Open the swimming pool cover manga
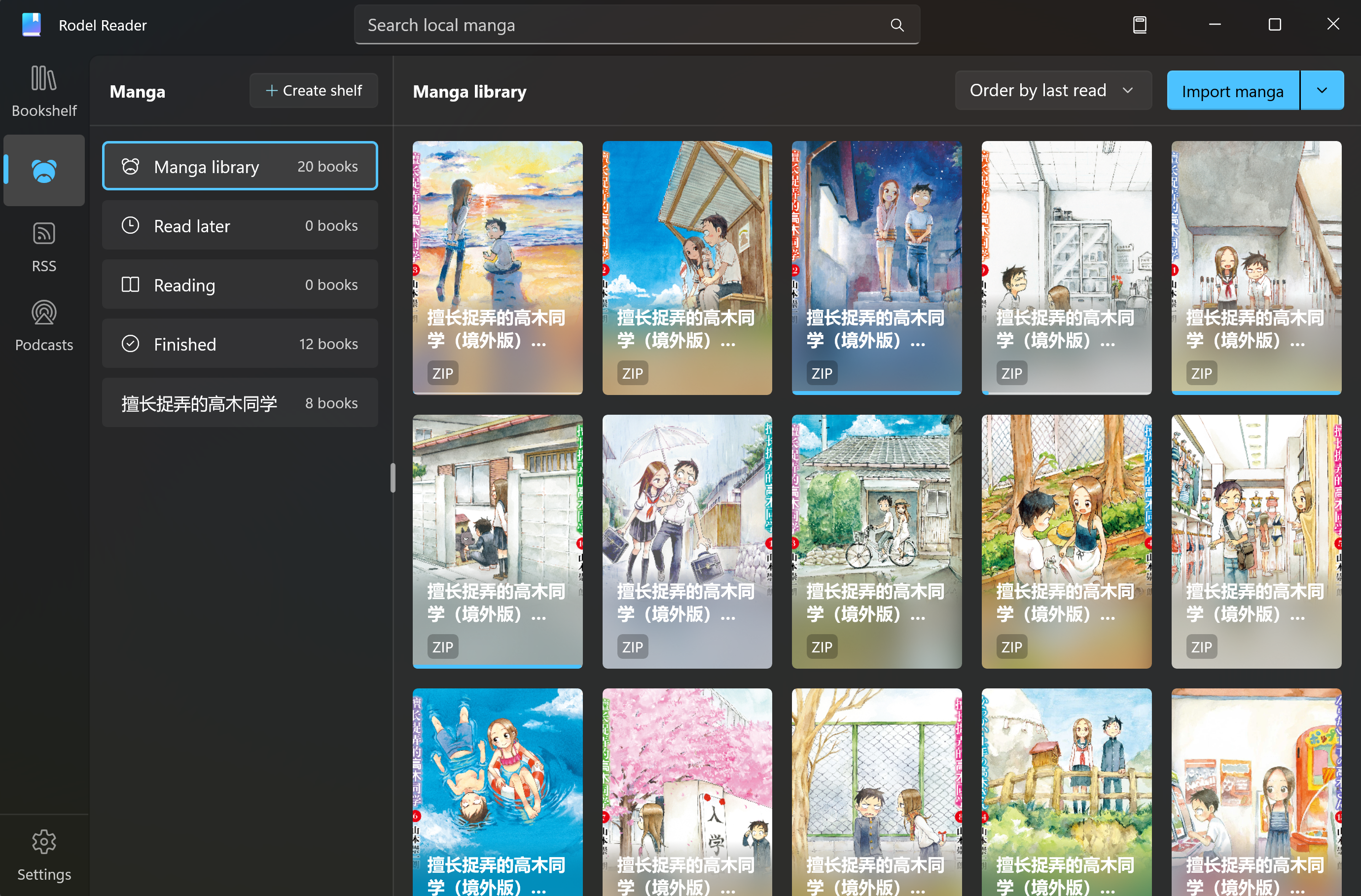Viewport: 1361px width, 896px height. click(498, 792)
